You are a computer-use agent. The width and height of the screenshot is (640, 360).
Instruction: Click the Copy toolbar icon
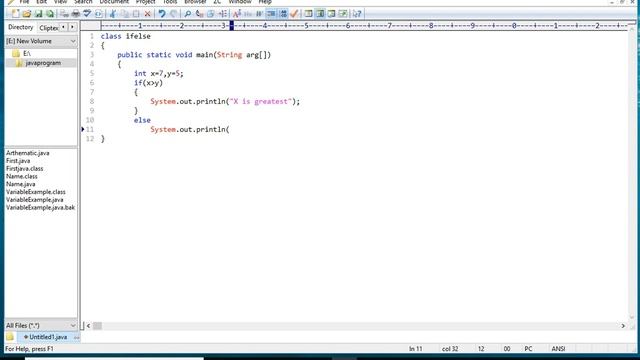click(x=125, y=14)
